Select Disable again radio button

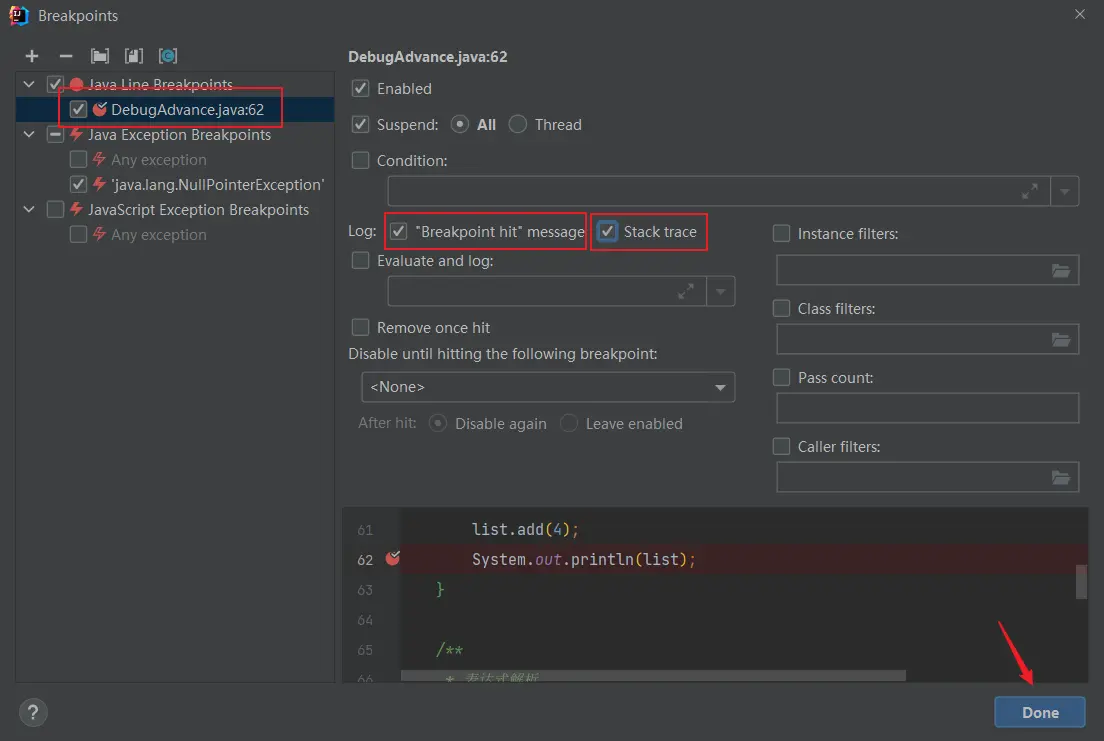[438, 423]
